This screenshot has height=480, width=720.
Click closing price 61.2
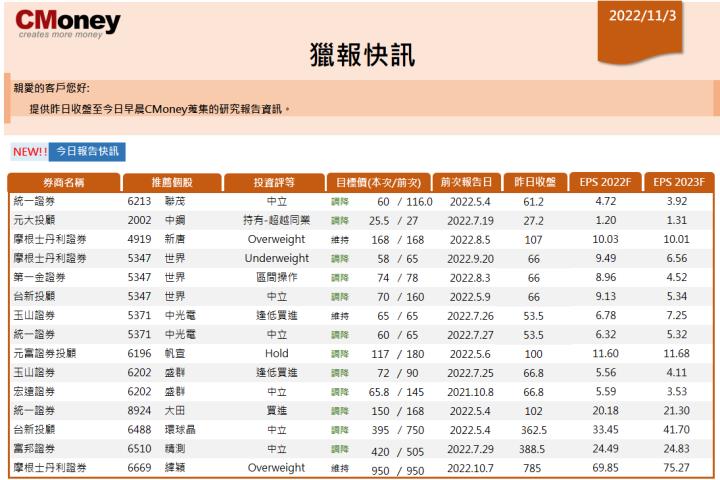point(533,202)
